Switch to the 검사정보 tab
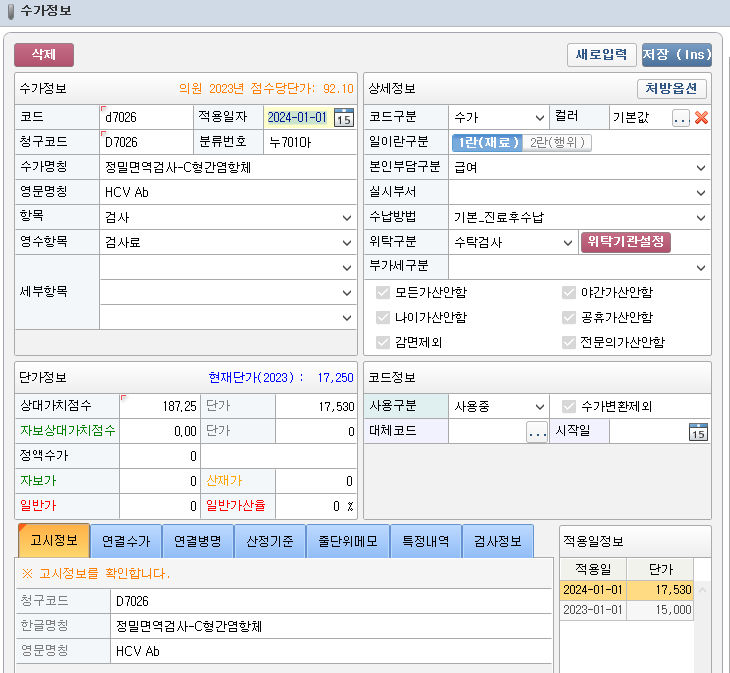Screen dimensions: 730x673 pos(497,541)
